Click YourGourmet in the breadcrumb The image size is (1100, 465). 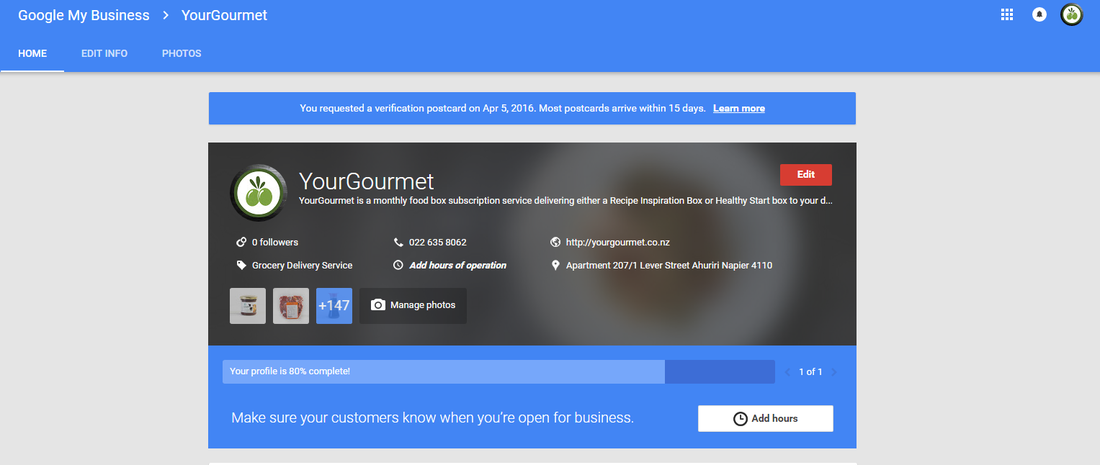(224, 15)
